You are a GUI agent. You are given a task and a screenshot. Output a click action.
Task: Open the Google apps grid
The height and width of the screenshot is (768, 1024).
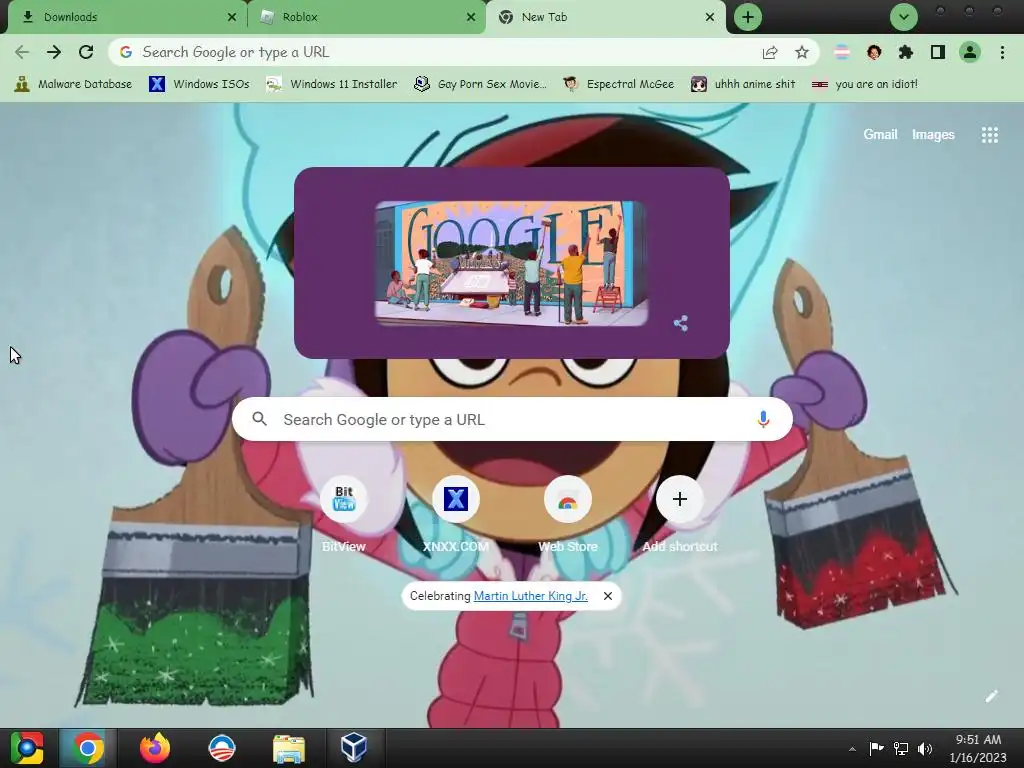pyautogui.click(x=989, y=135)
